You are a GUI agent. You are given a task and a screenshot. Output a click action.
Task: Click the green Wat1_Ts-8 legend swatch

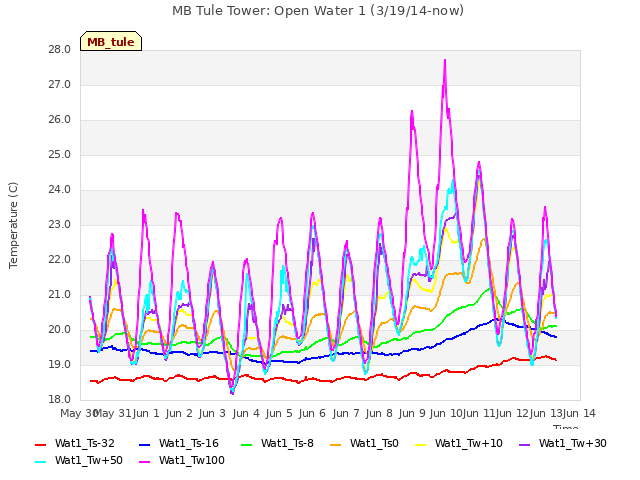tap(247, 444)
